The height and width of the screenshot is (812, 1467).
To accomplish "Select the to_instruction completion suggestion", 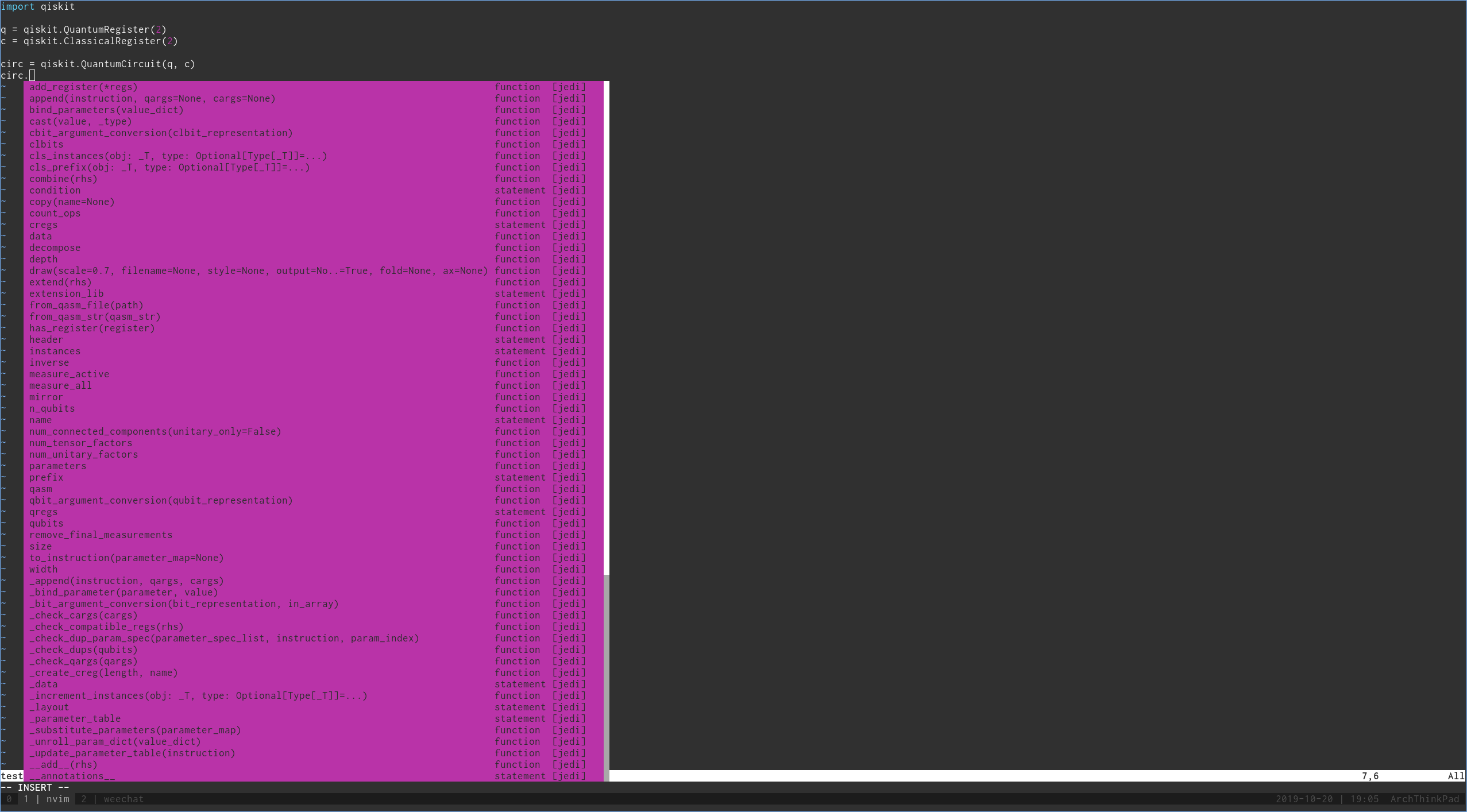I will coord(126,558).
